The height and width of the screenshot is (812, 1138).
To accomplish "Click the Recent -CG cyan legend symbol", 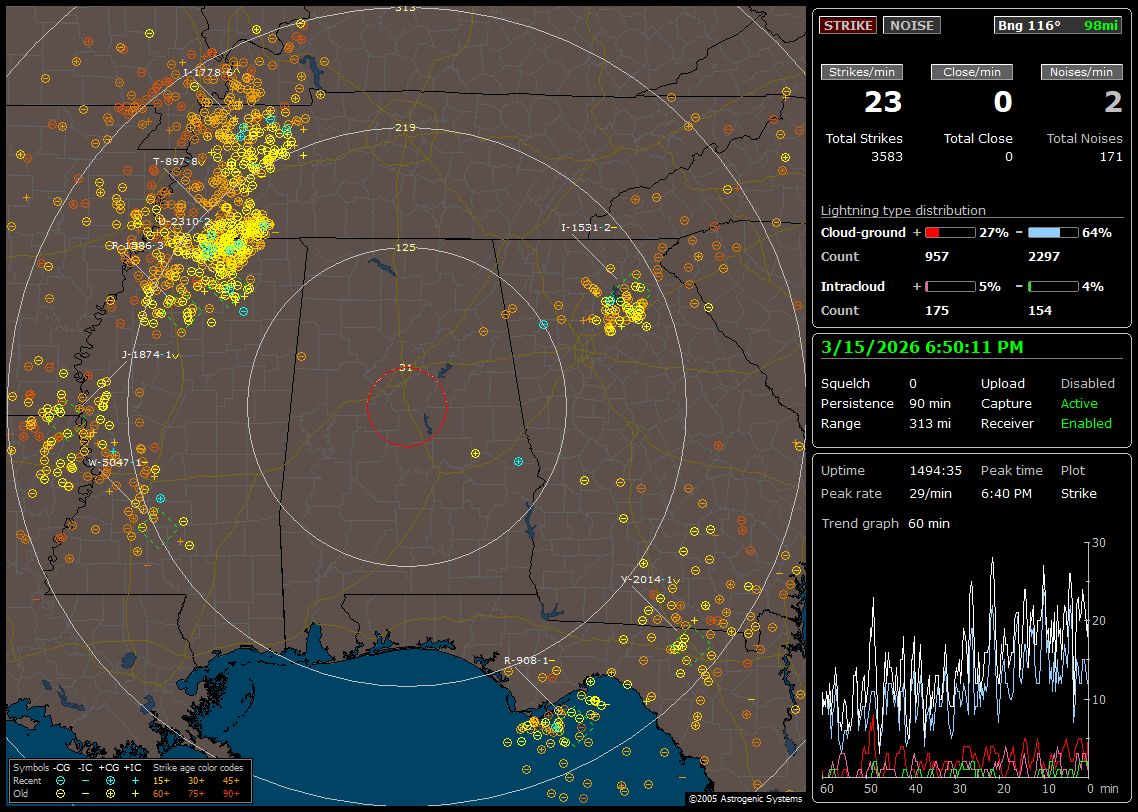I will point(61,780).
